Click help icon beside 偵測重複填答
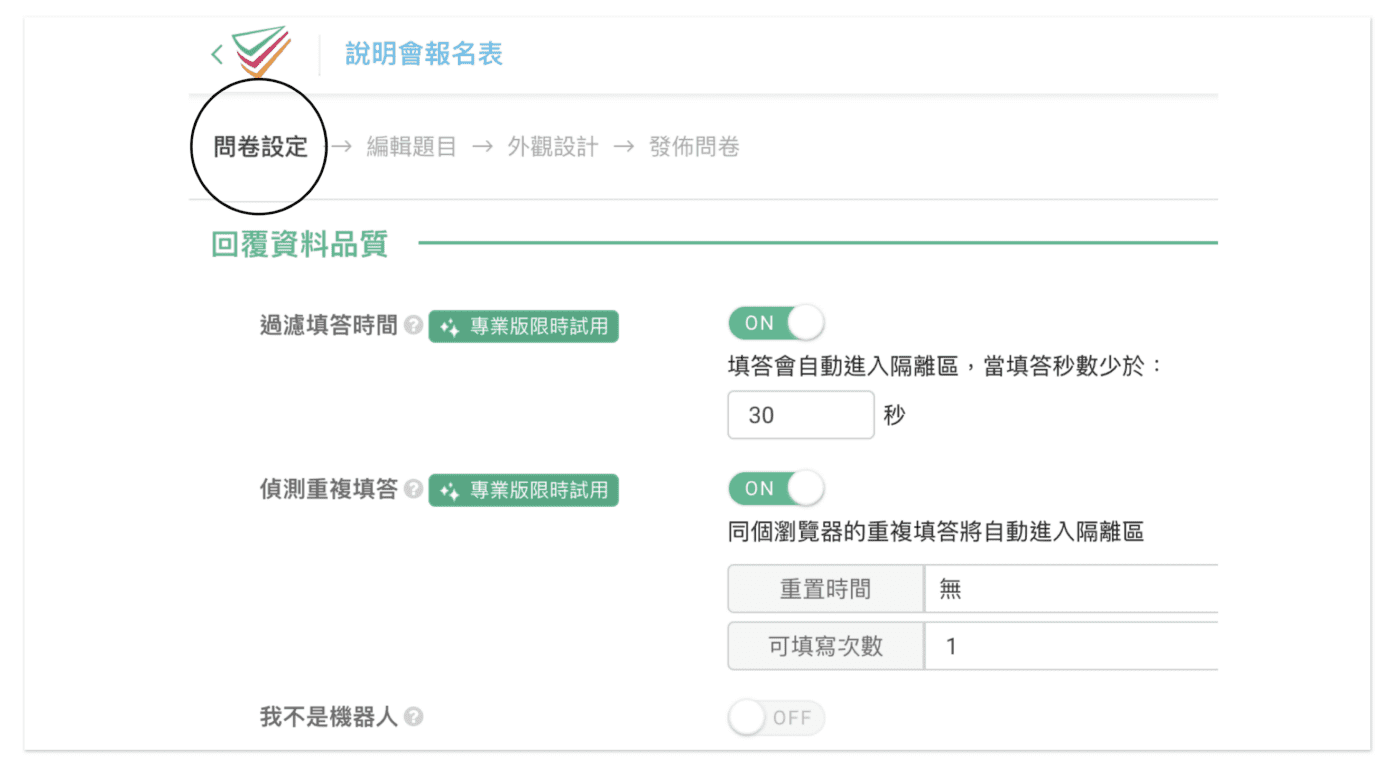This screenshot has height=767, width=1400. (x=413, y=490)
